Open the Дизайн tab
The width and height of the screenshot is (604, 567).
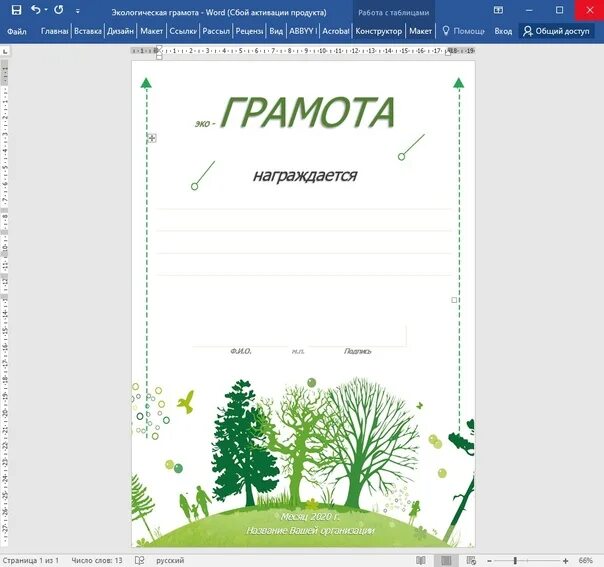pos(121,31)
